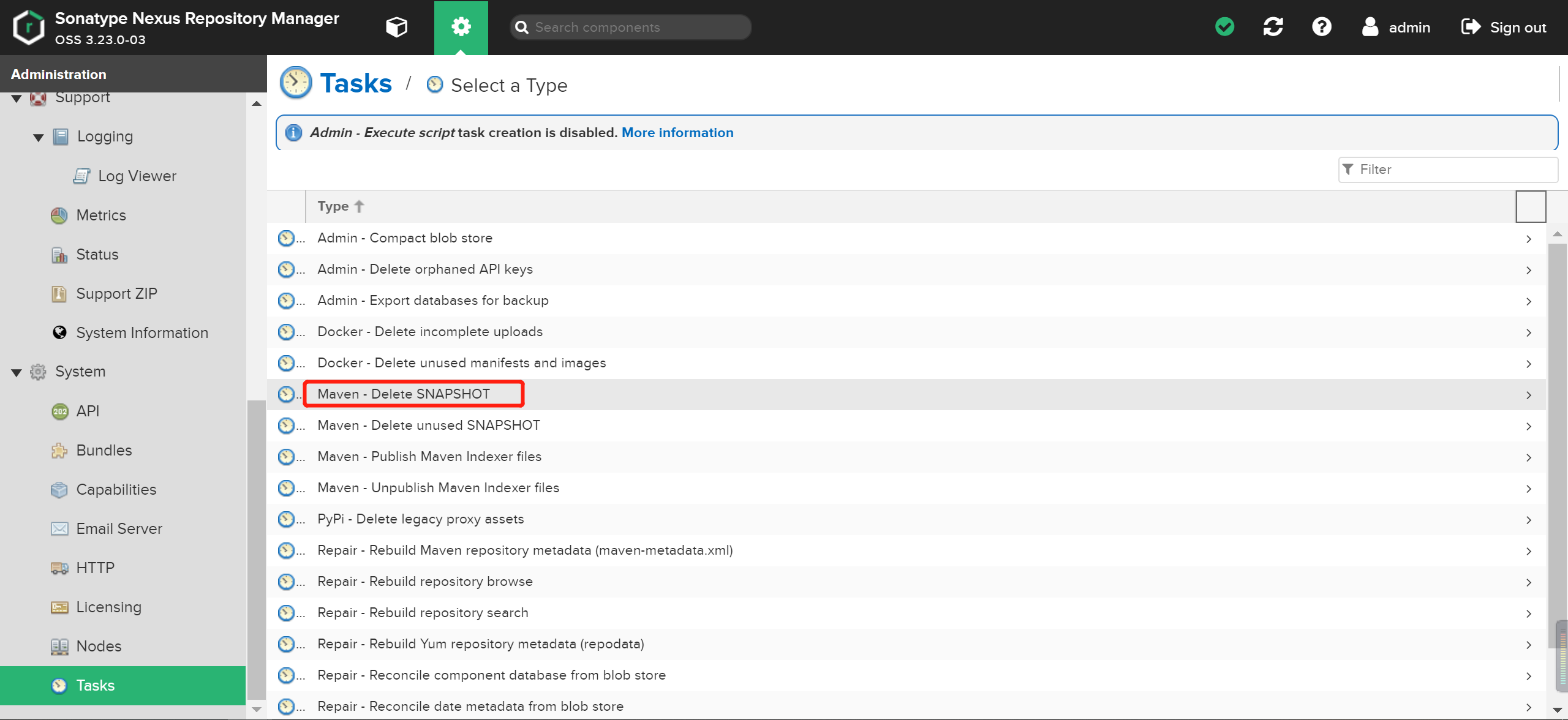Click the Sonatype Nexus logo
Viewport: 1568px width, 720px height.
click(x=29, y=27)
